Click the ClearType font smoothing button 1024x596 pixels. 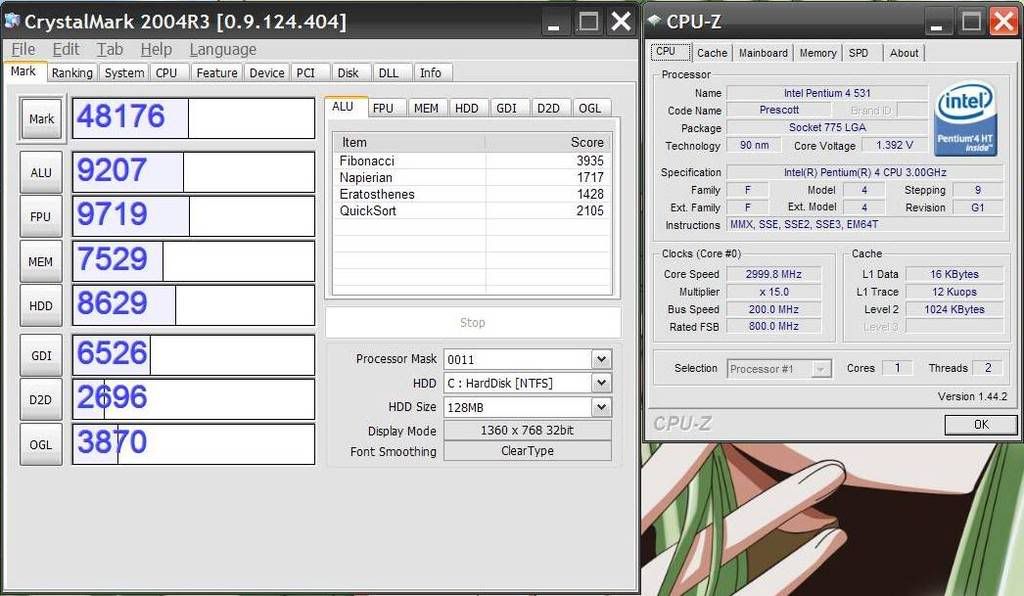527,451
